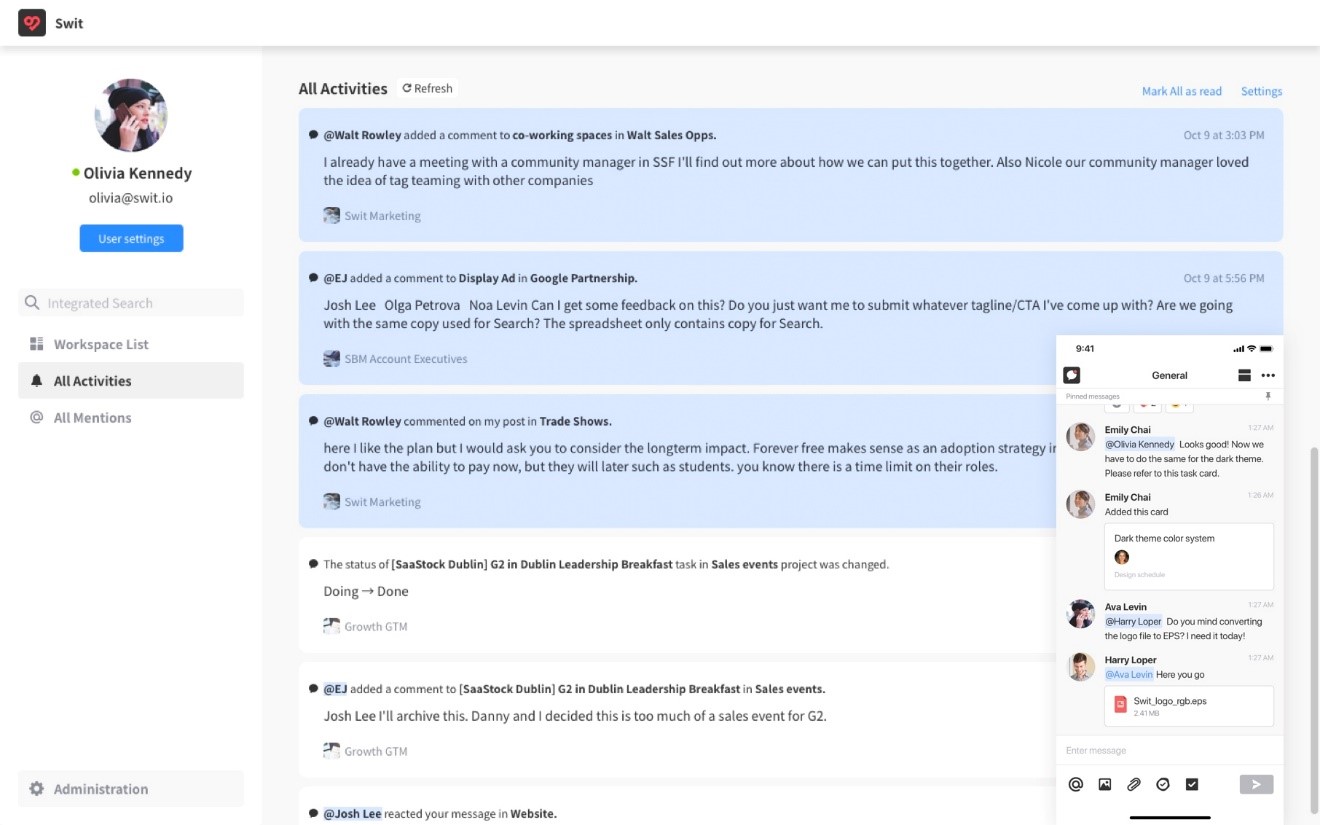Image resolution: width=1320 pixels, height=825 pixels.
Task: Click the panel layout icon in General header
Action: (x=1245, y=375)
